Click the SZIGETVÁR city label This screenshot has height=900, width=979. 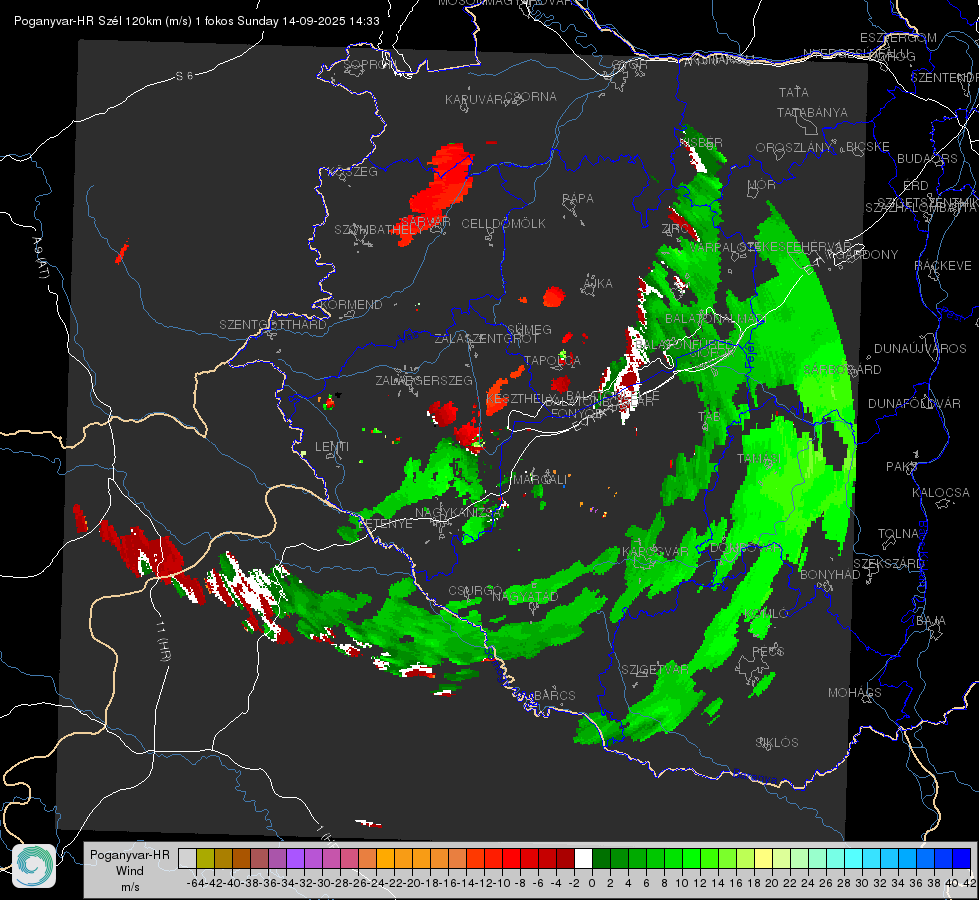point(654,670)
